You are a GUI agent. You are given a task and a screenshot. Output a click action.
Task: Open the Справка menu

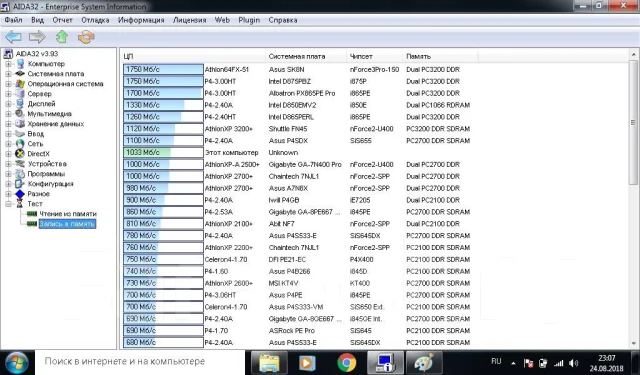[x=282, y=20]
